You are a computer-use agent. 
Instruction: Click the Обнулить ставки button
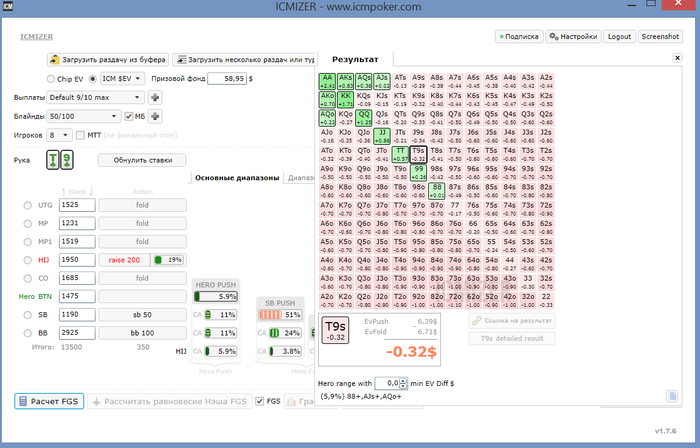[x=142, y=160]
